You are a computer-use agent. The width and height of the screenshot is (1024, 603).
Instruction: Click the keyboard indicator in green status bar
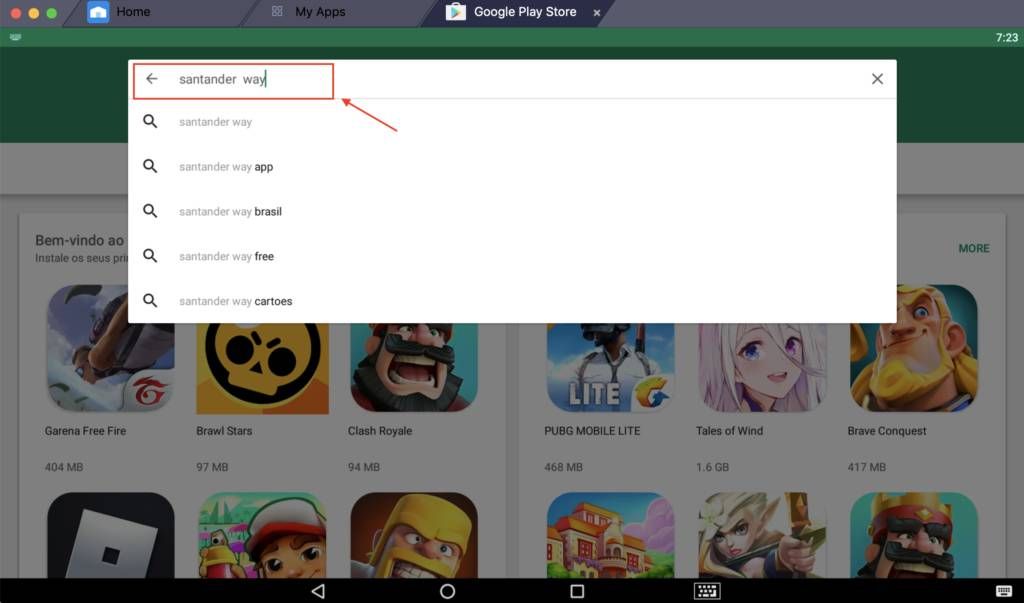tap(16, 37)
